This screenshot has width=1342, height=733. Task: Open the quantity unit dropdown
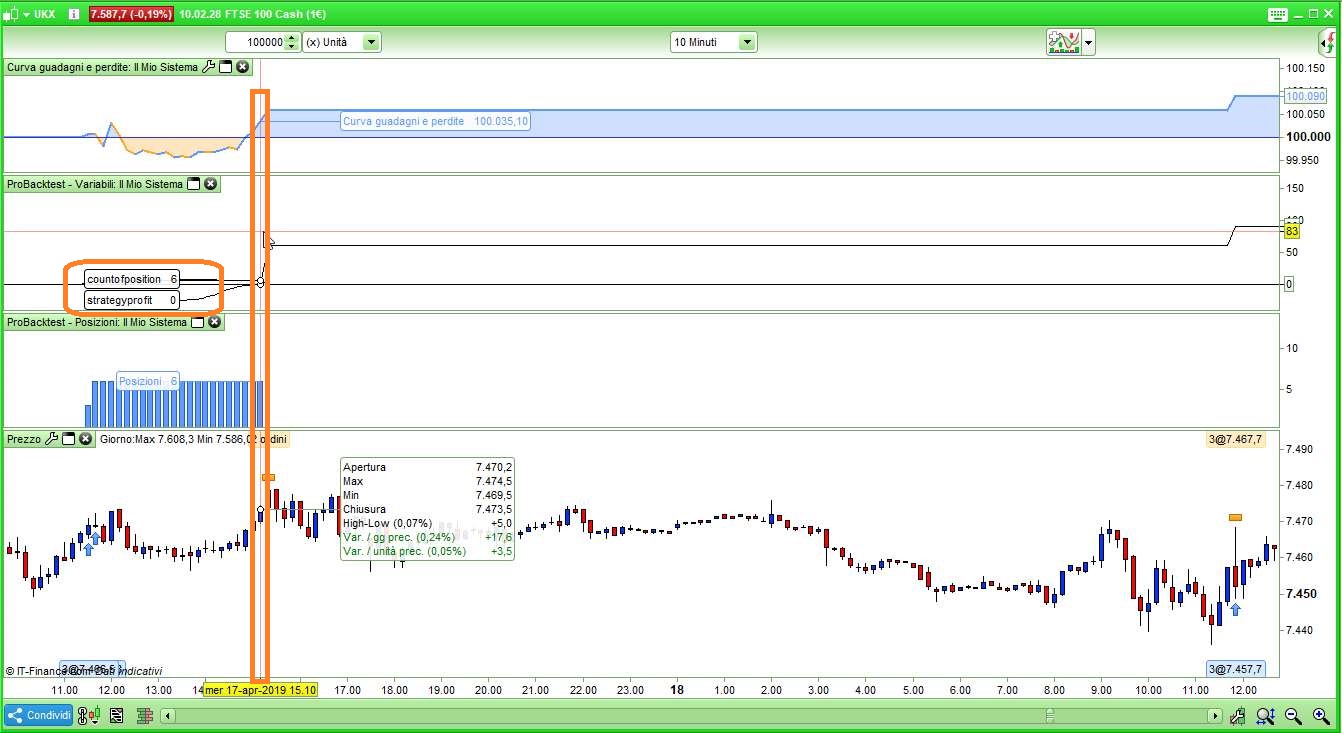[371, 42]
